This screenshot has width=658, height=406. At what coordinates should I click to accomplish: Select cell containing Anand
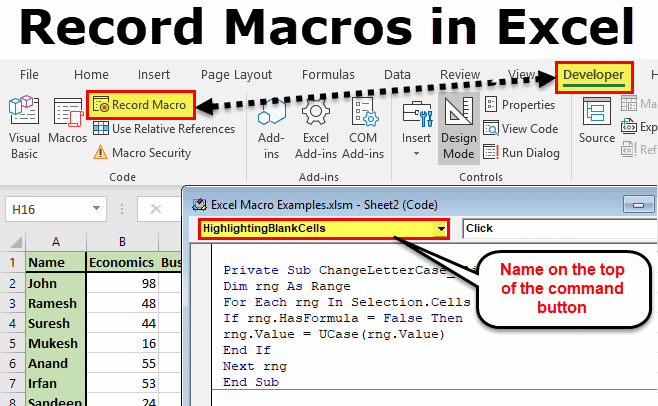pos(56,364)
